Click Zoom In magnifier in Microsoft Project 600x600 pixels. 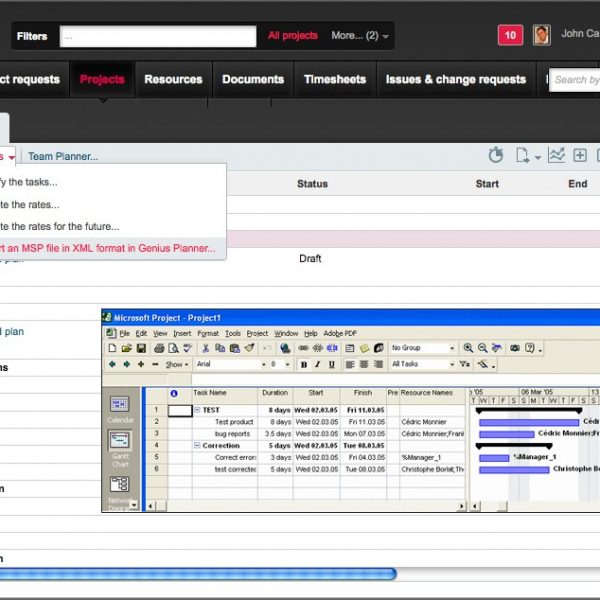coord(468,348)
